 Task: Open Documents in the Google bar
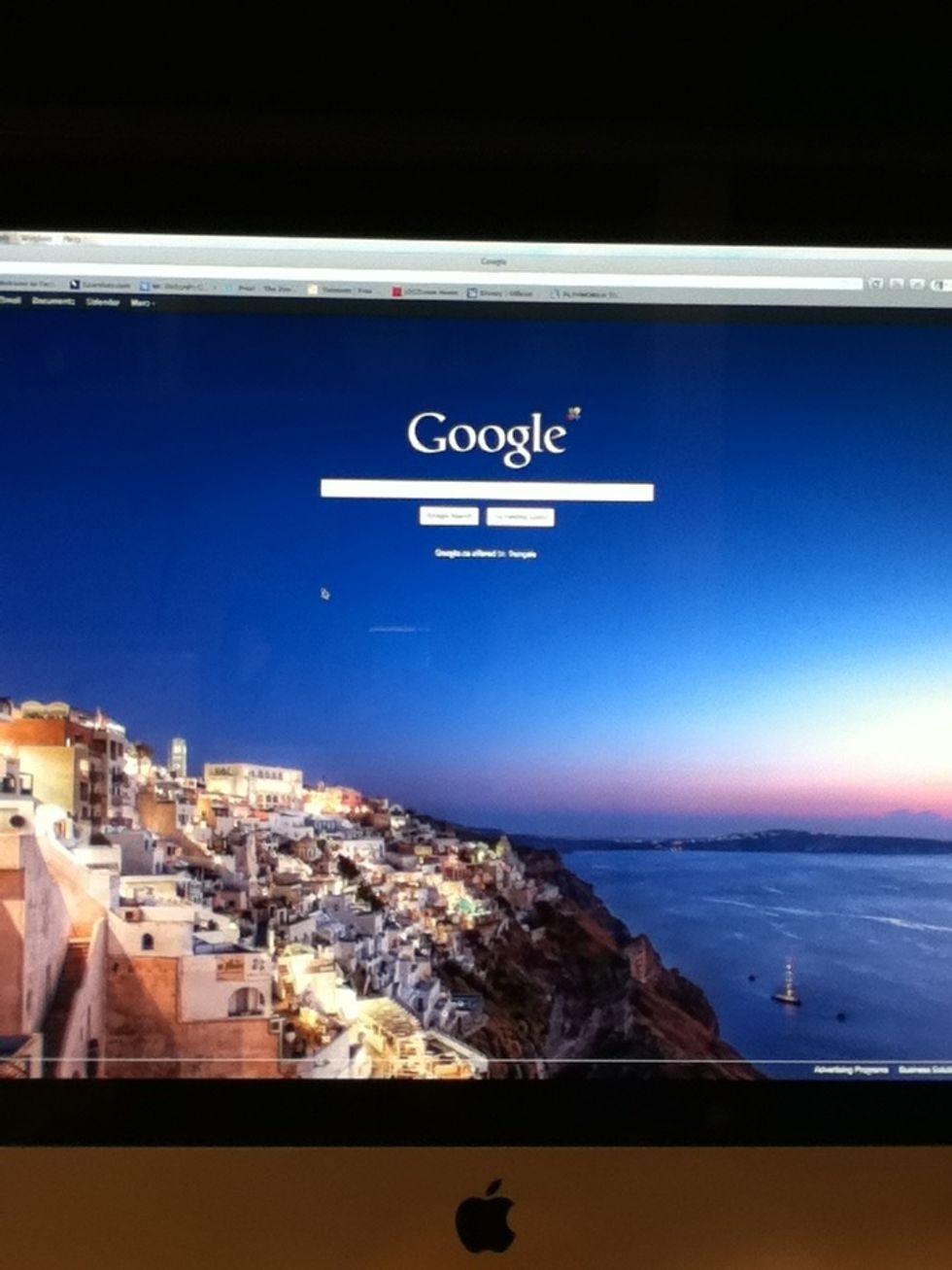pos(52,301)
